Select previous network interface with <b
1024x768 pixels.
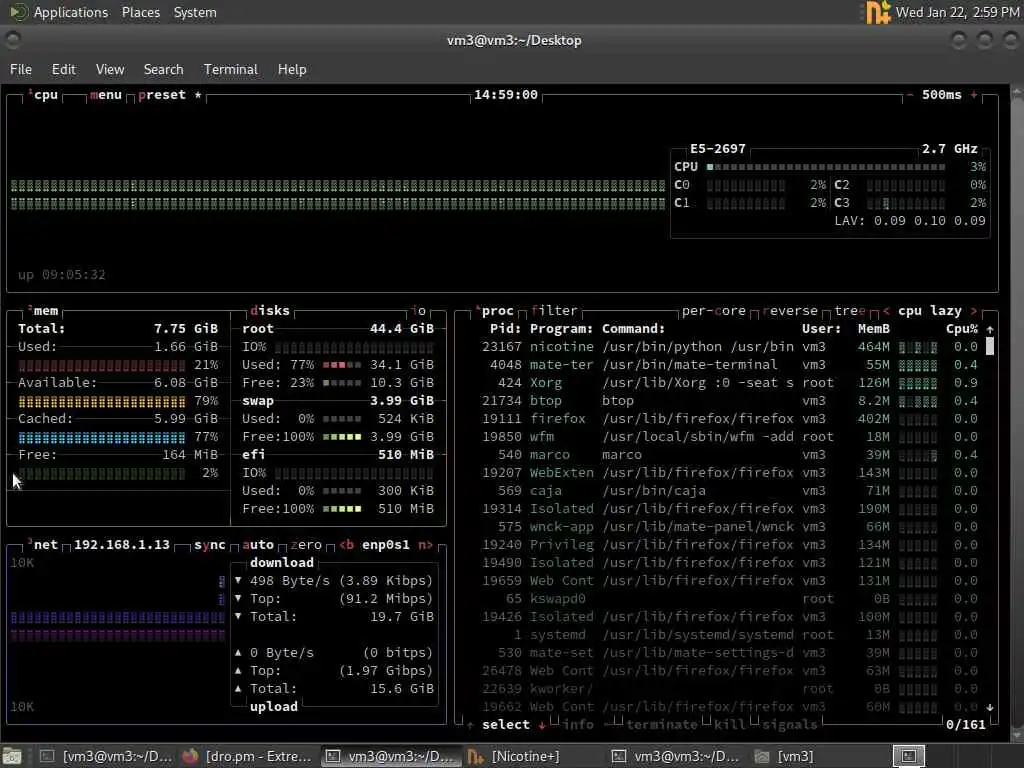pyautogui.click(x=347, y=545)
